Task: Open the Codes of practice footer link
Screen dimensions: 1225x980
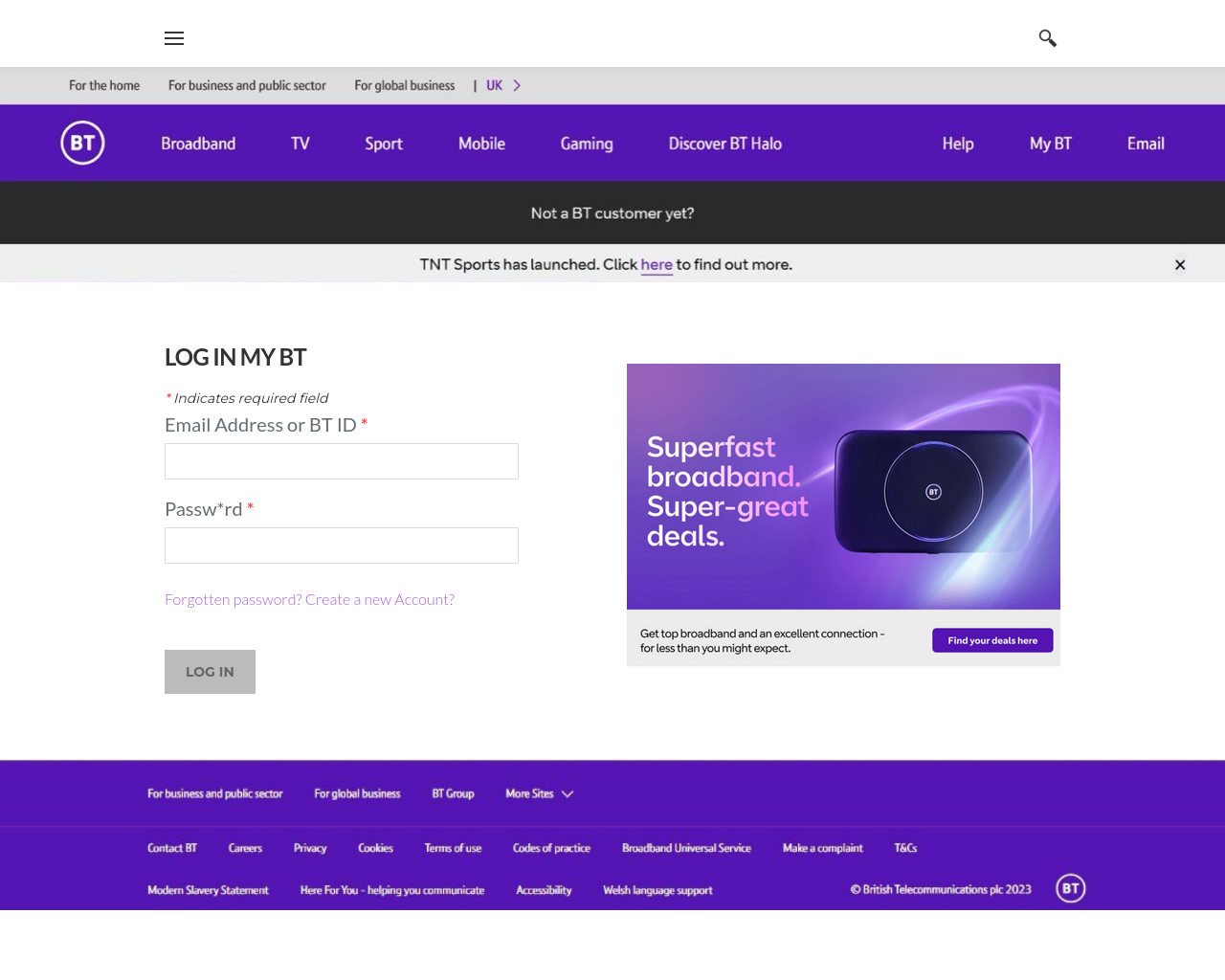Action: (551, 848)
